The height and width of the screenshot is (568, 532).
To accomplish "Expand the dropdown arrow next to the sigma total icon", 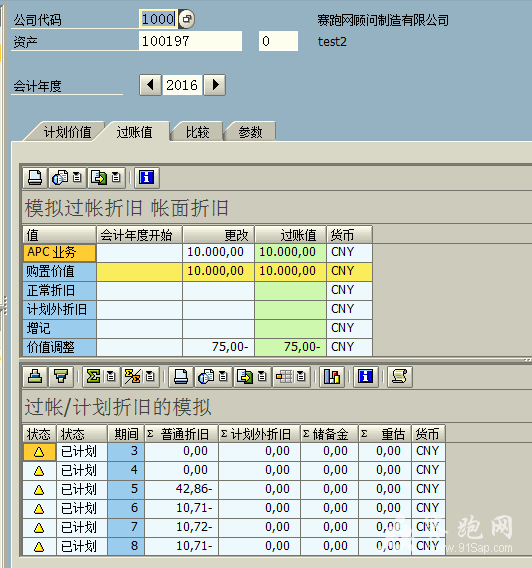I will click(x=111, y=377).
